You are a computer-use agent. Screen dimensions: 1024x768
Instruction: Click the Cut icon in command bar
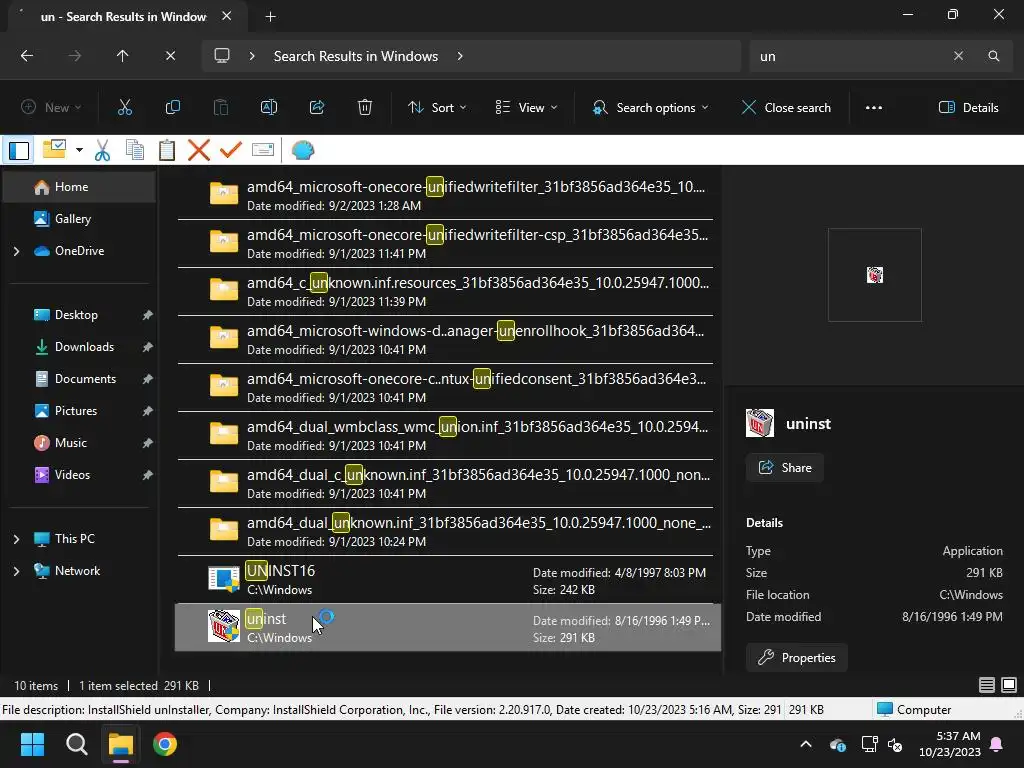(x=124, y=108)
